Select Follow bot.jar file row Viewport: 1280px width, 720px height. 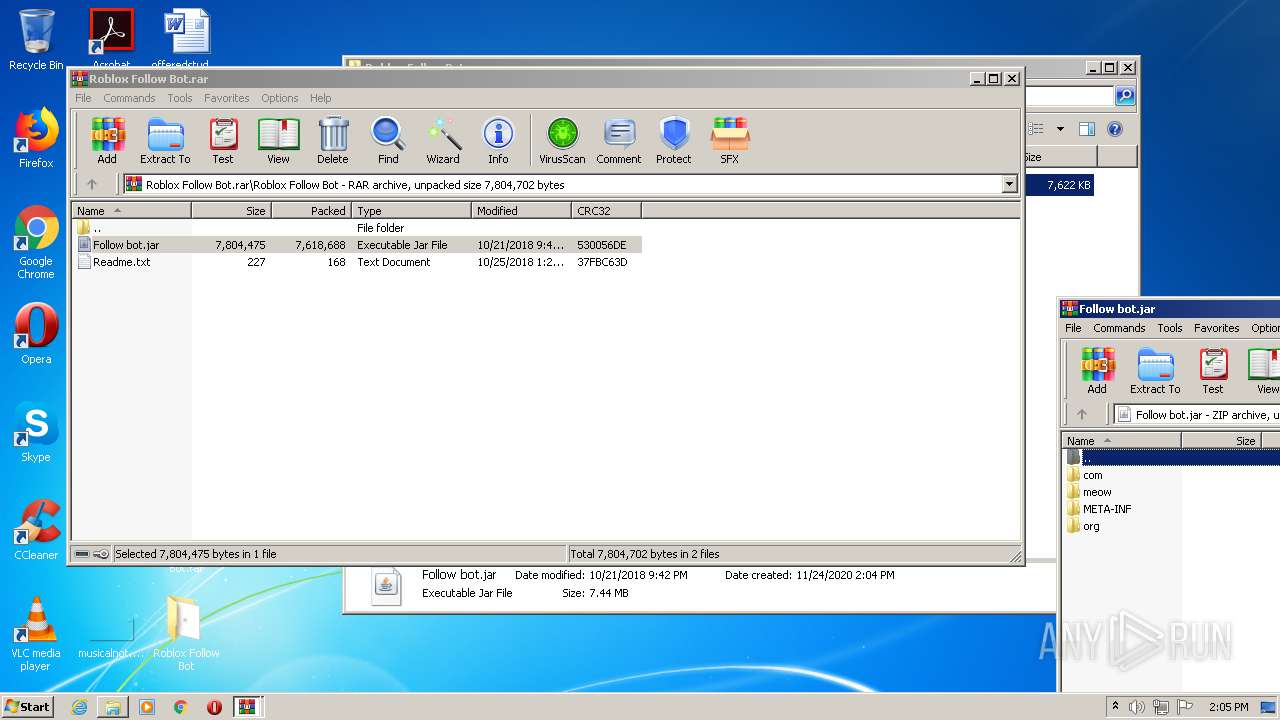357,245
